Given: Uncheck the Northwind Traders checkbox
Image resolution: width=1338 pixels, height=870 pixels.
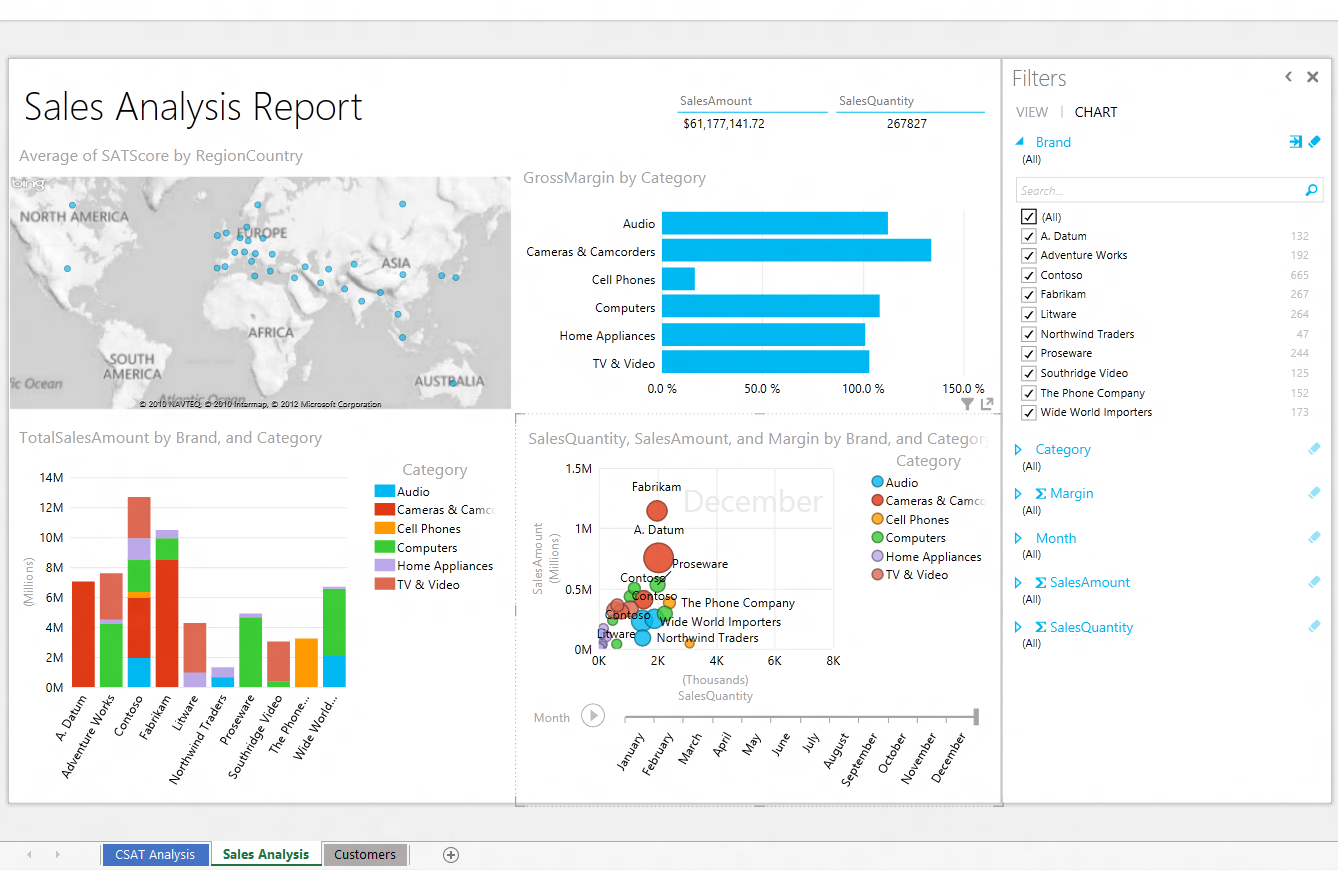Looking at the screenshot, I should (x=1028, y=334).
